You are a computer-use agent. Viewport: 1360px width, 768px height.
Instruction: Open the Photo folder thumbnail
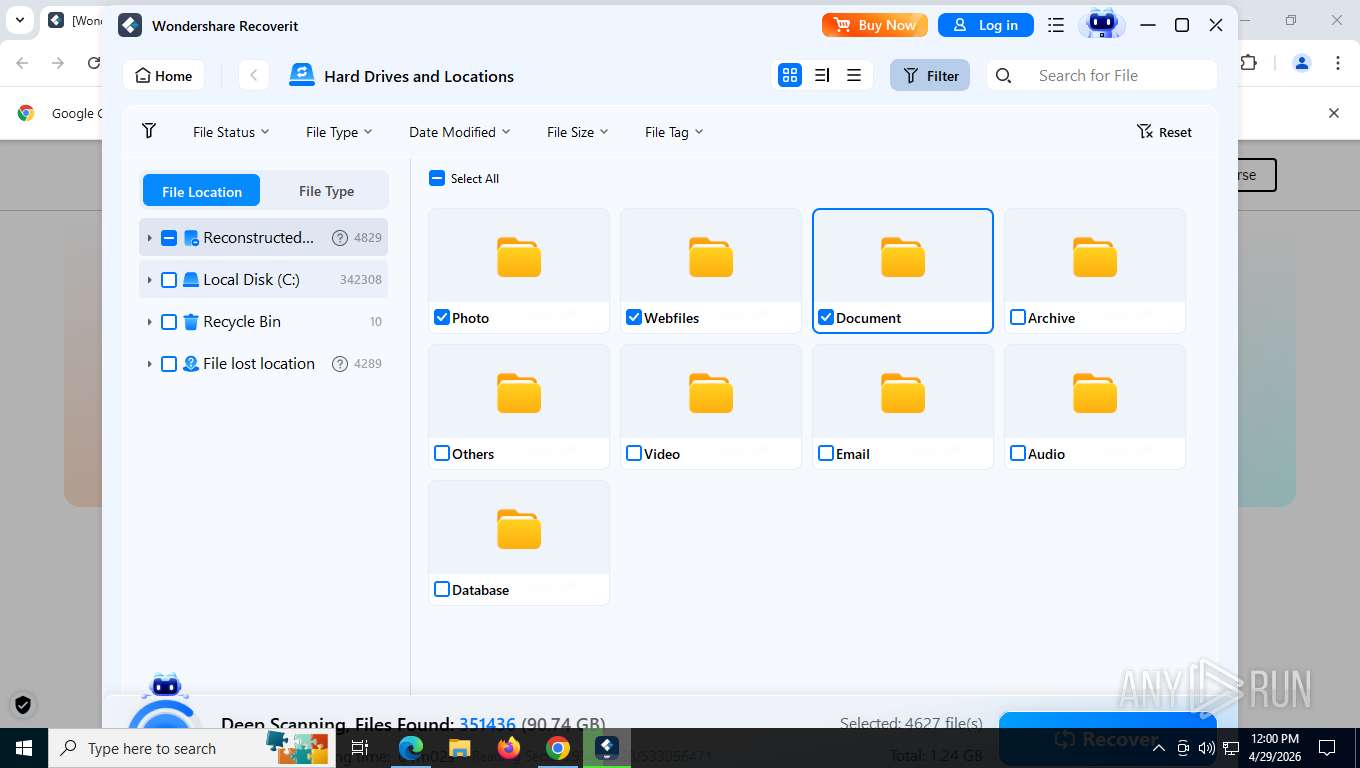click(519, 257)
